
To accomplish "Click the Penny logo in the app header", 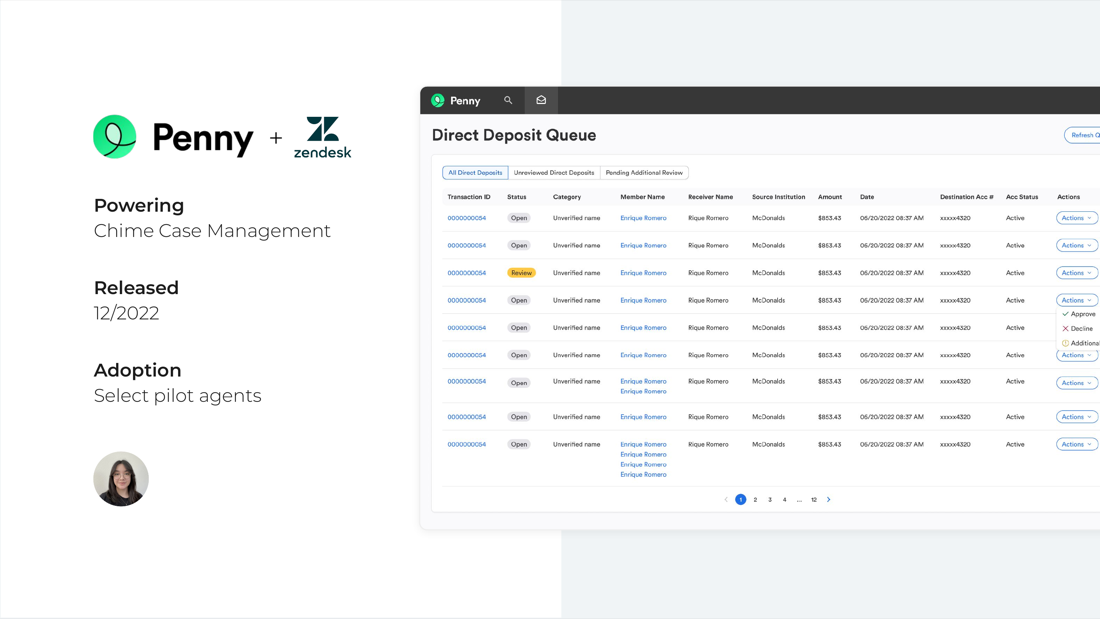I will [456, 100].
